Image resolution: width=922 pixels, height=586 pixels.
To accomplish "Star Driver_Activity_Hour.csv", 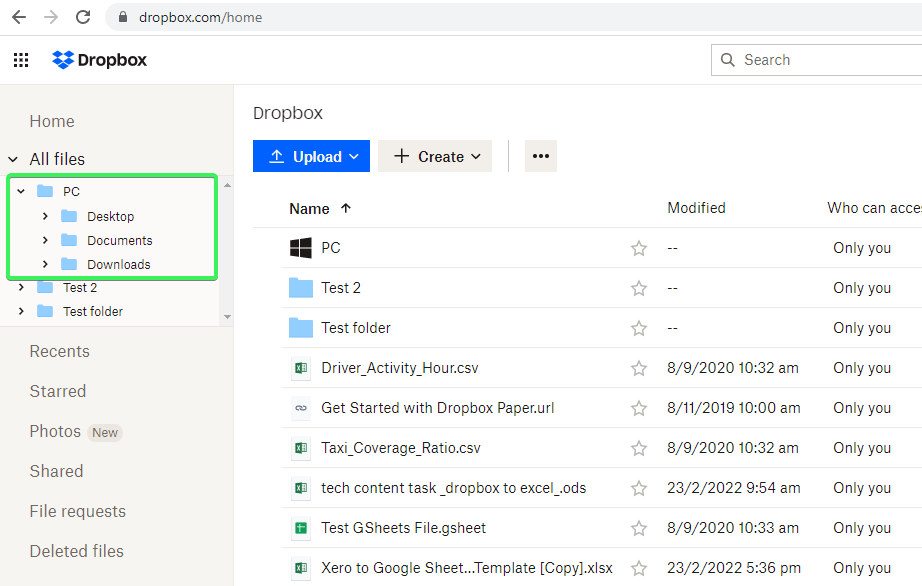I will click(x=639, y=368).
